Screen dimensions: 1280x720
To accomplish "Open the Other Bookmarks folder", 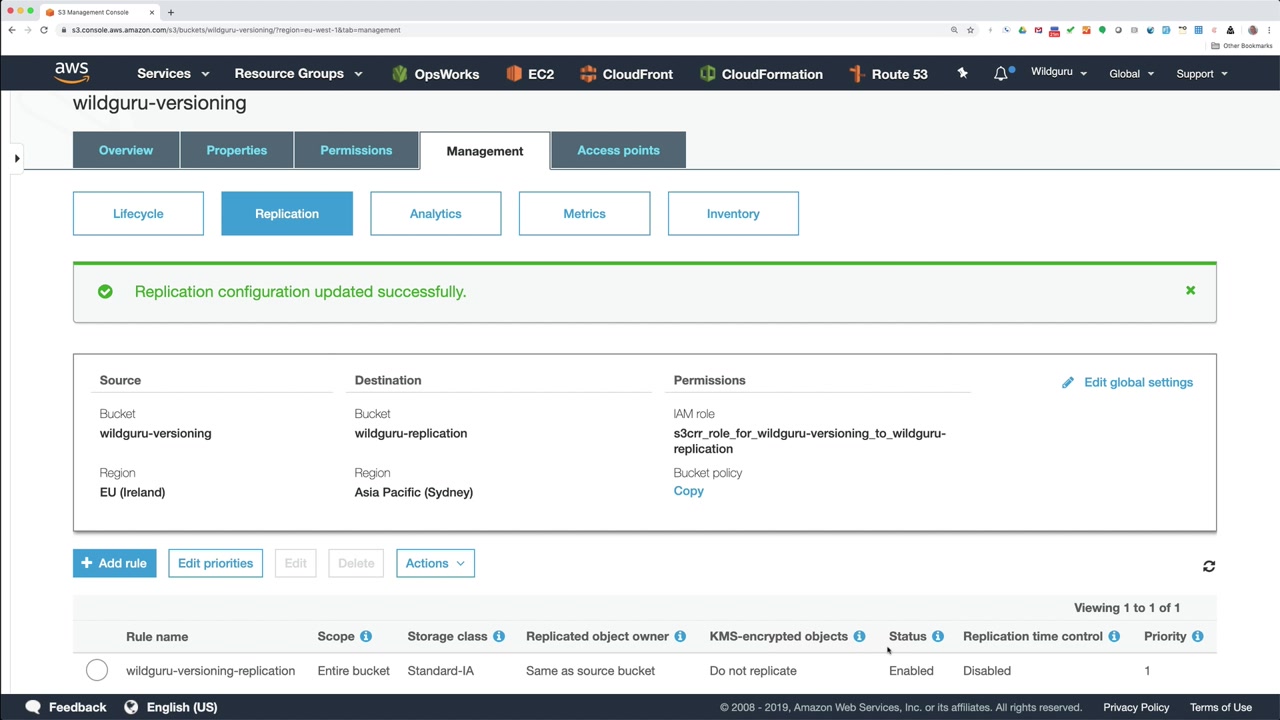I will (x=1240, y=46).
